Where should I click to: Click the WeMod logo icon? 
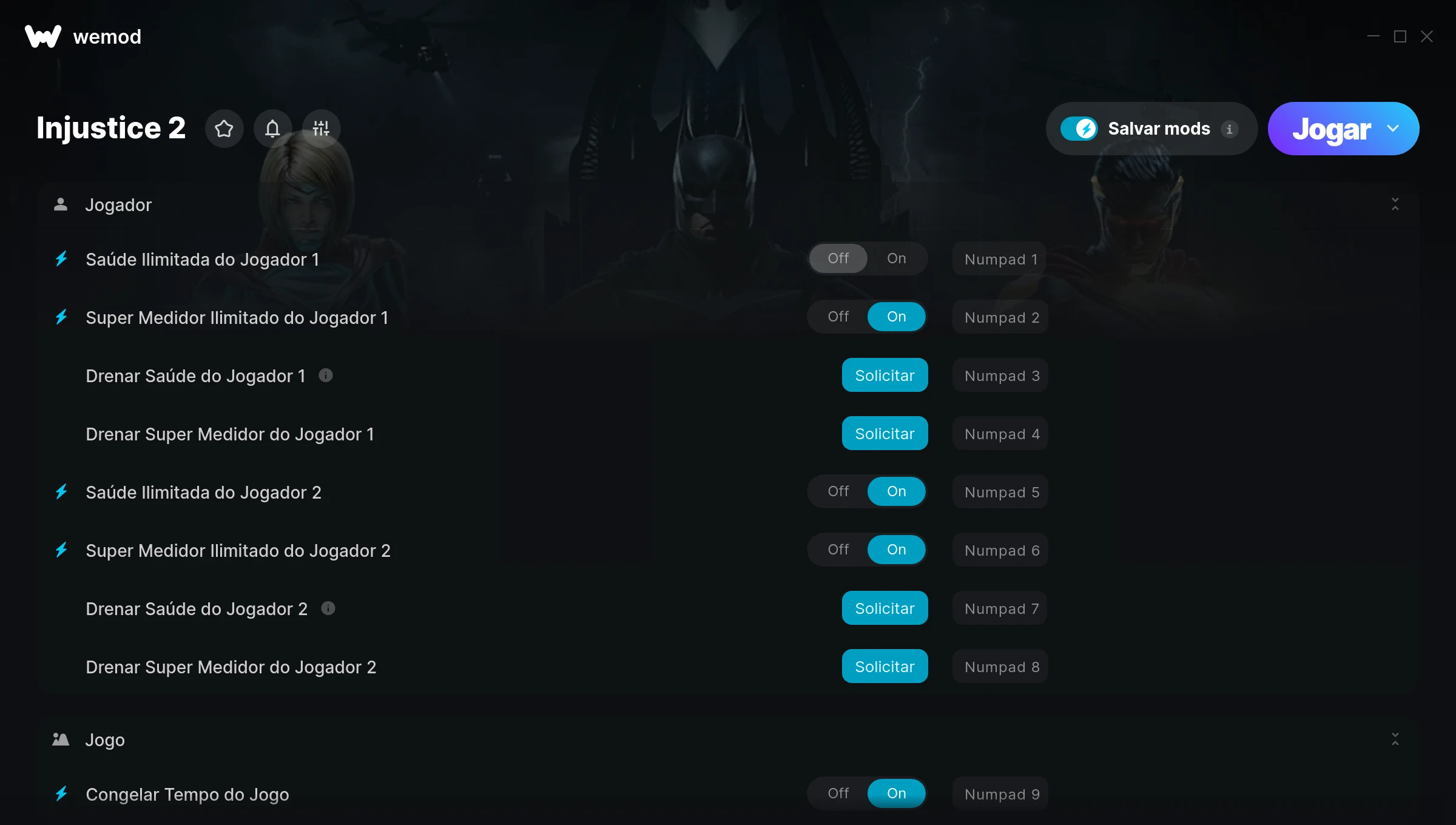pyautogui.click(x=43, y=36)
